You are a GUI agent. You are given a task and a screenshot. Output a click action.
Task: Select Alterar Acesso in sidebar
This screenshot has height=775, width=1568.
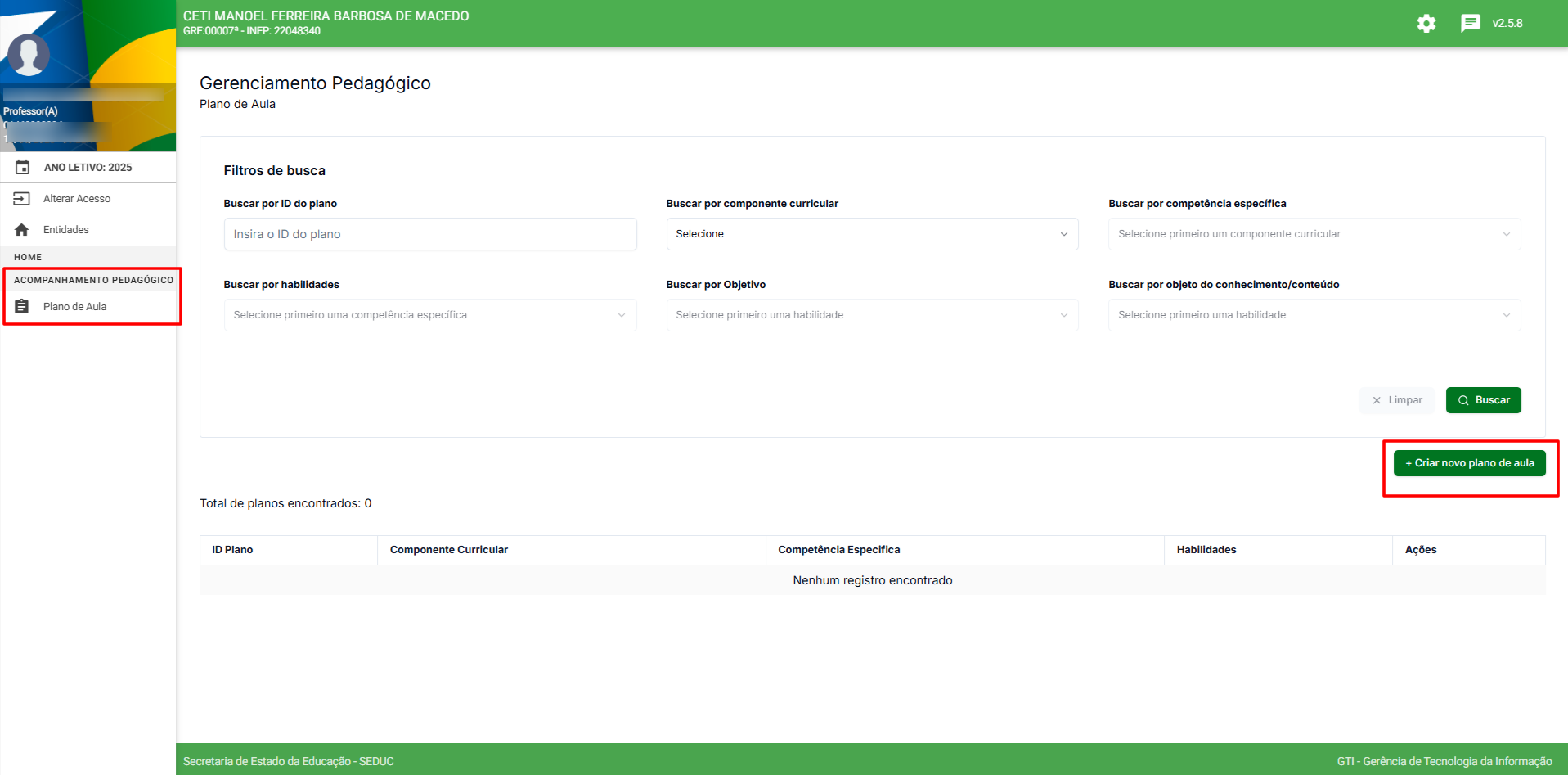point(77,199)
